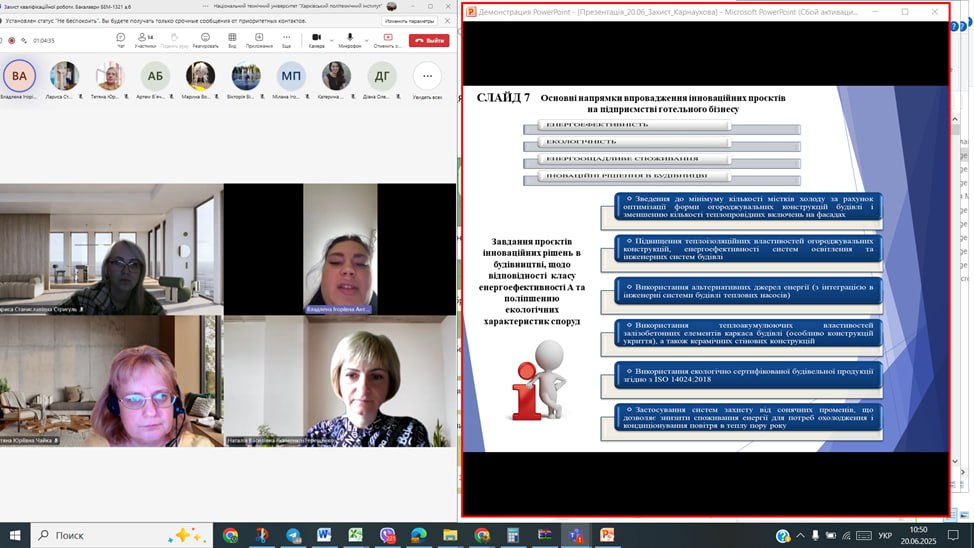
Task: Toggle the camera on or off
Action: pos(315,38)
